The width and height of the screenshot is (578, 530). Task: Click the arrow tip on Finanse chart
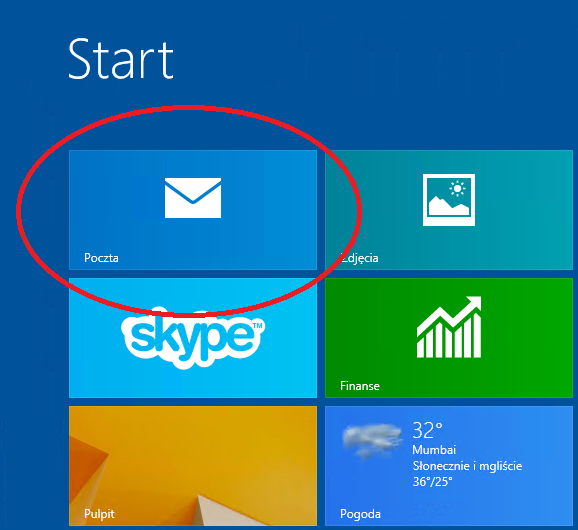[474, 303]
